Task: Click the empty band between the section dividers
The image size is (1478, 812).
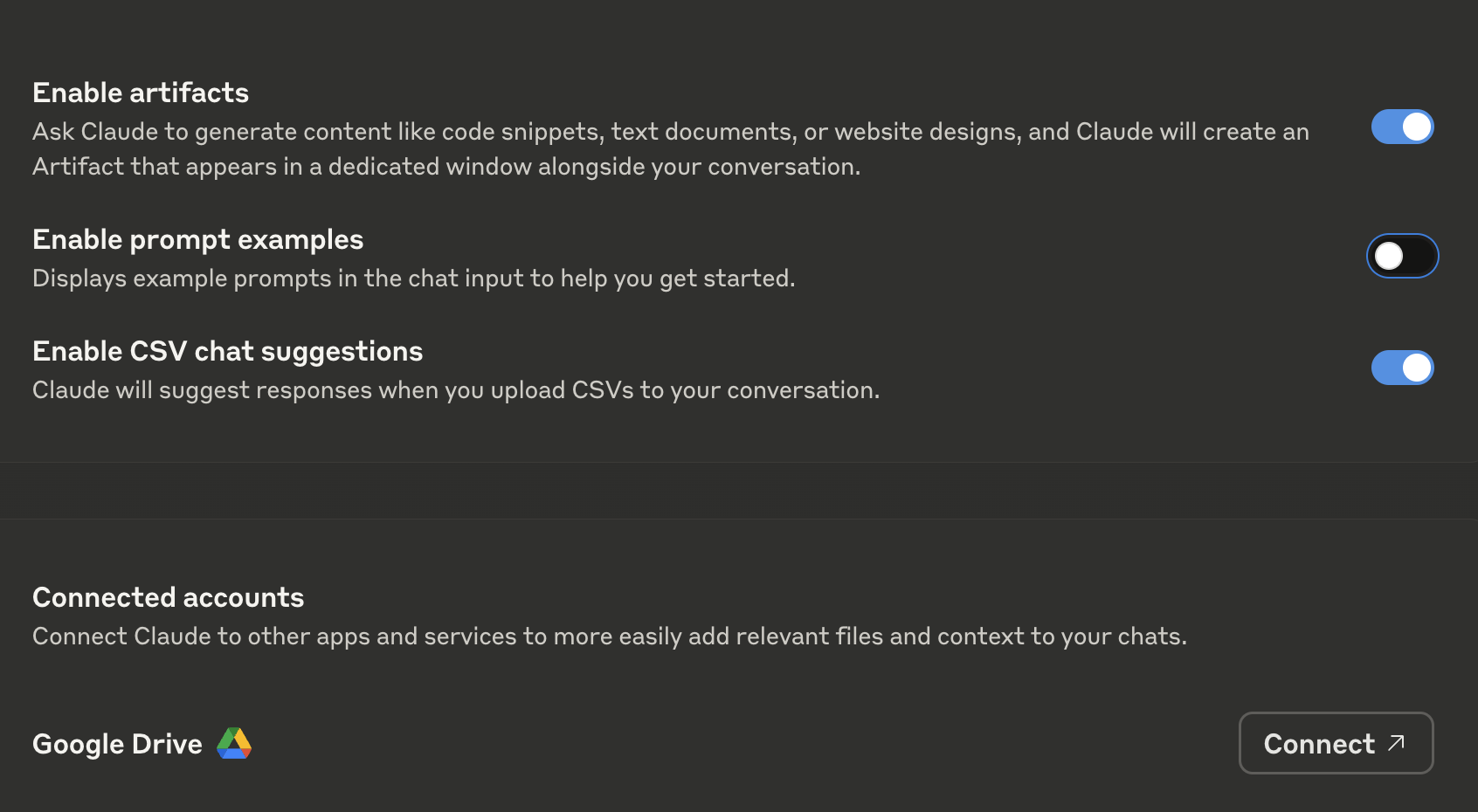Action: coord(739,491)
